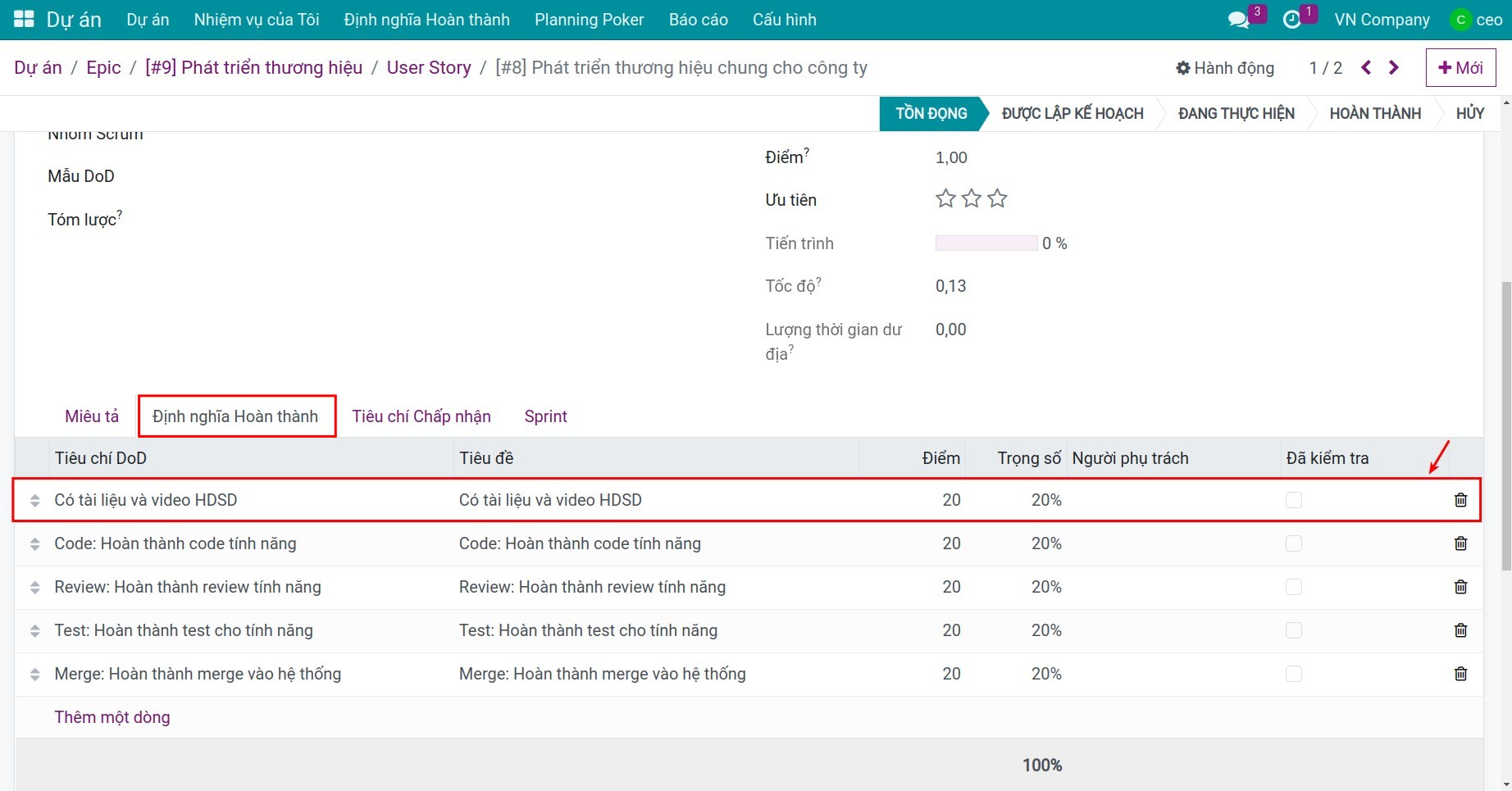Set stage to 'HOÀN THÀNH'
This screenshot has height=791, width=1512.
[1375, 114]
